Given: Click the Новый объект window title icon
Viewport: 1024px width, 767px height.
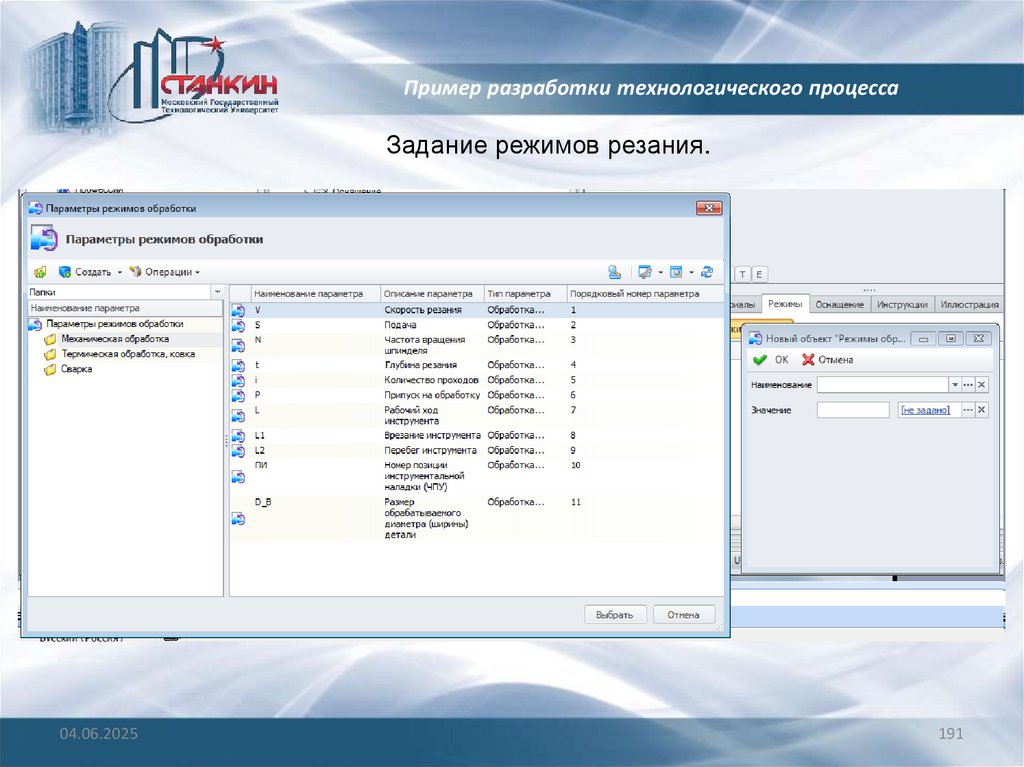Looking at the screenshot, I should [x=756, y=338].
